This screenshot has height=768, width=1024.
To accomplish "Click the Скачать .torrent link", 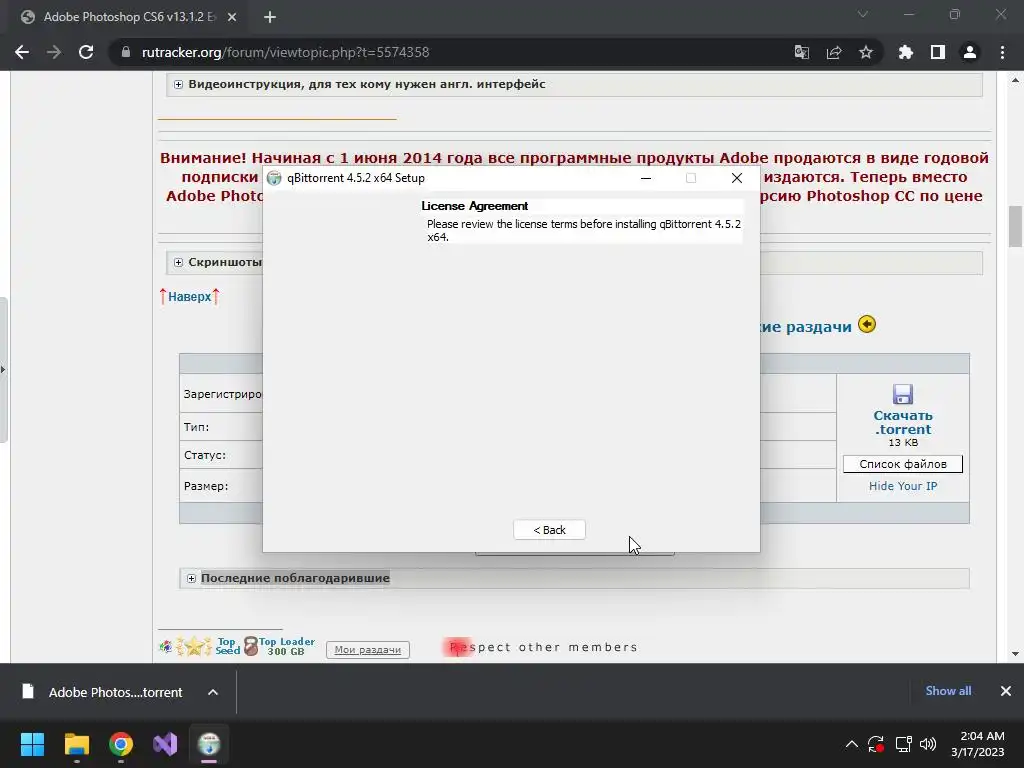I will (903, 423).
